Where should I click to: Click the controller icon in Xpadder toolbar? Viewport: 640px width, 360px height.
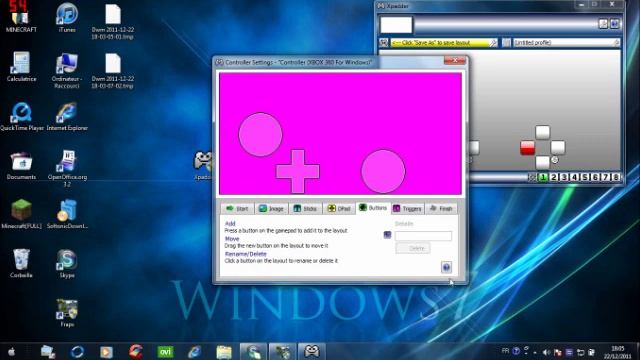click(383, 42)
